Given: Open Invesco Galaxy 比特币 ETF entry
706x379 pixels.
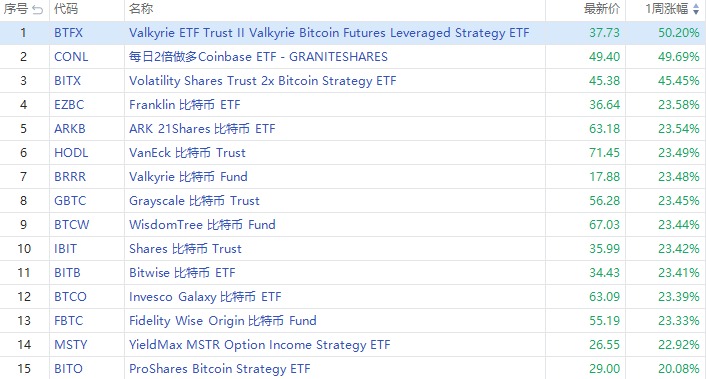Looking at the screenshot, I should pyautogui.click(x=205, y=297).
